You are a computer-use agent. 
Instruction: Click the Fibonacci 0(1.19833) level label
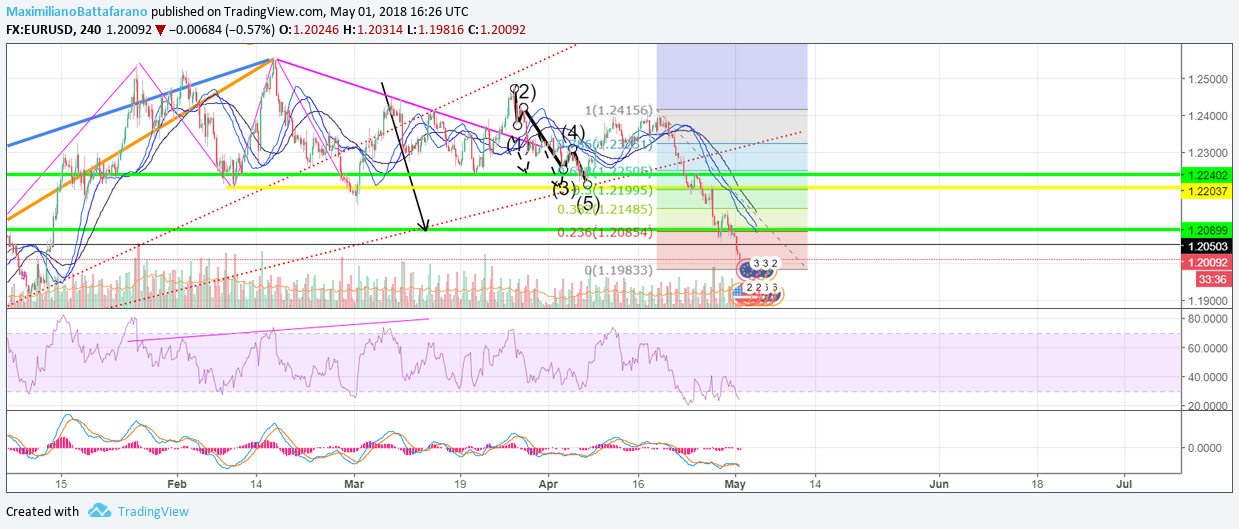point(619,270)
